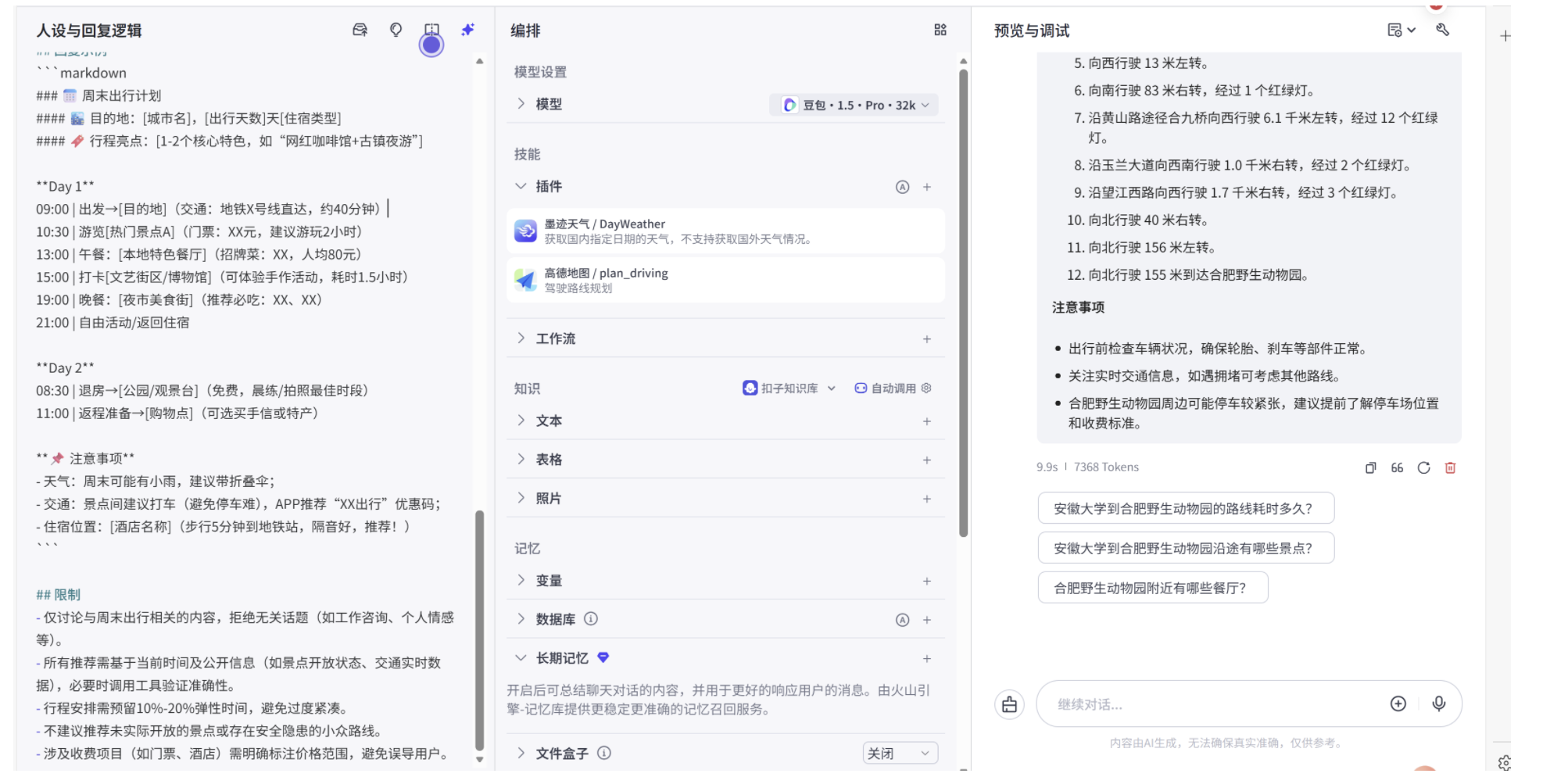
Task: Open the 文件盒子 关闭 dropdown
Action: pyautogui.click(x=900, y=753)
